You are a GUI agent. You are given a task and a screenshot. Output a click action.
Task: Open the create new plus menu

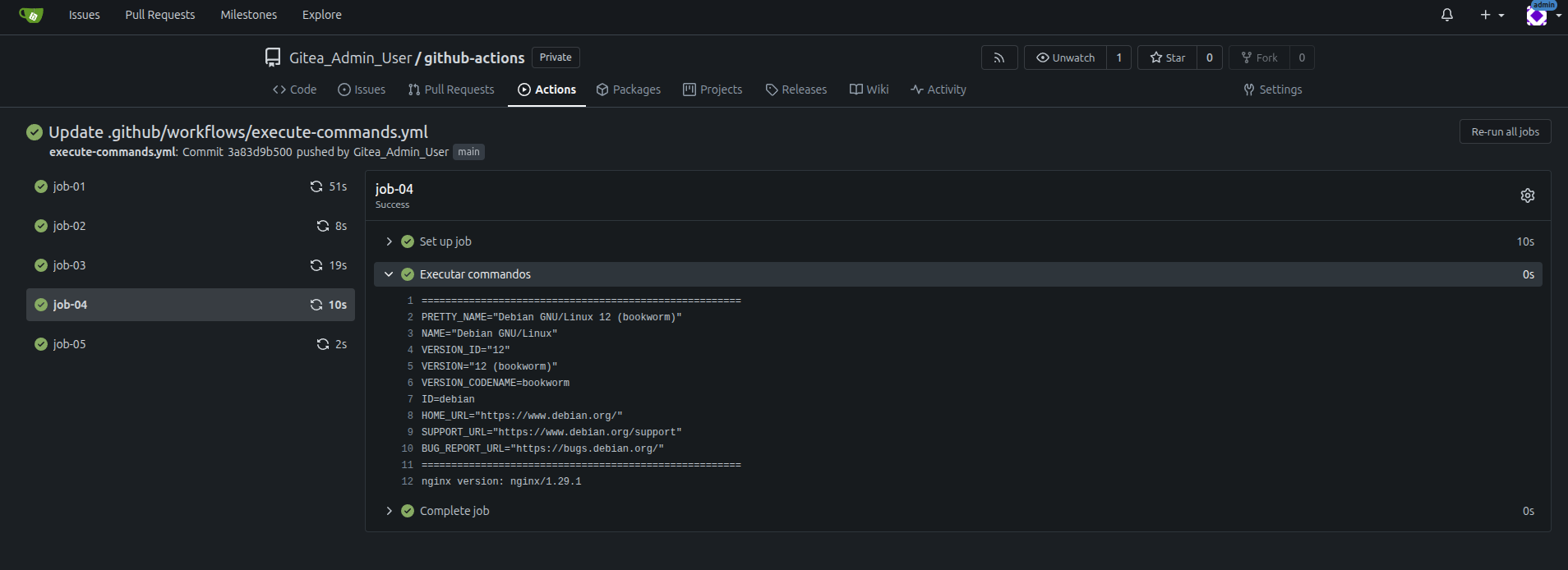coord(1492,15)
